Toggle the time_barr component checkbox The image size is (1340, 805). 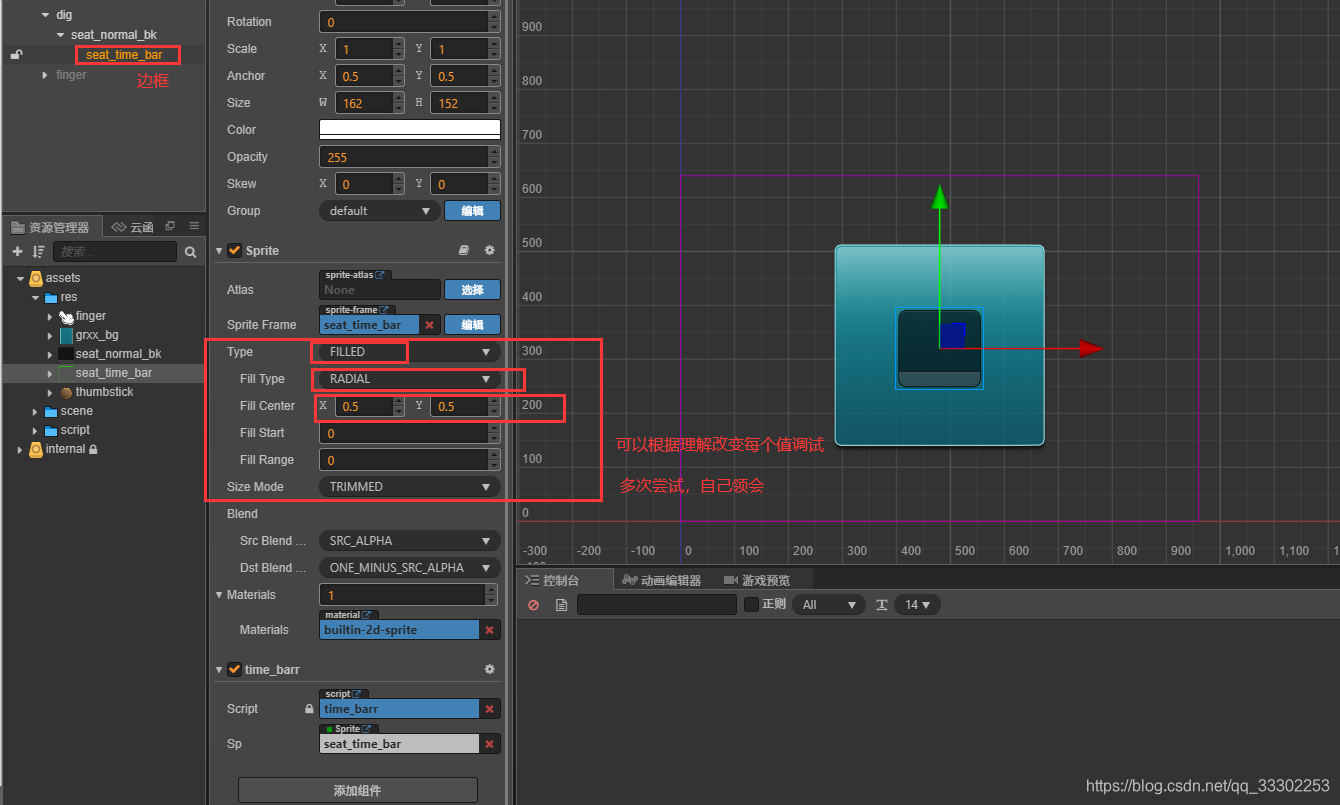(235, 669)
